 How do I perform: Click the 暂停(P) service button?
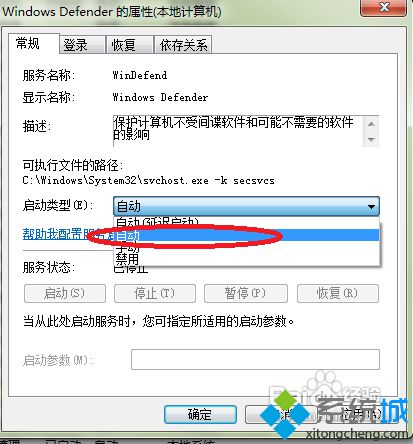click(246, 293)
